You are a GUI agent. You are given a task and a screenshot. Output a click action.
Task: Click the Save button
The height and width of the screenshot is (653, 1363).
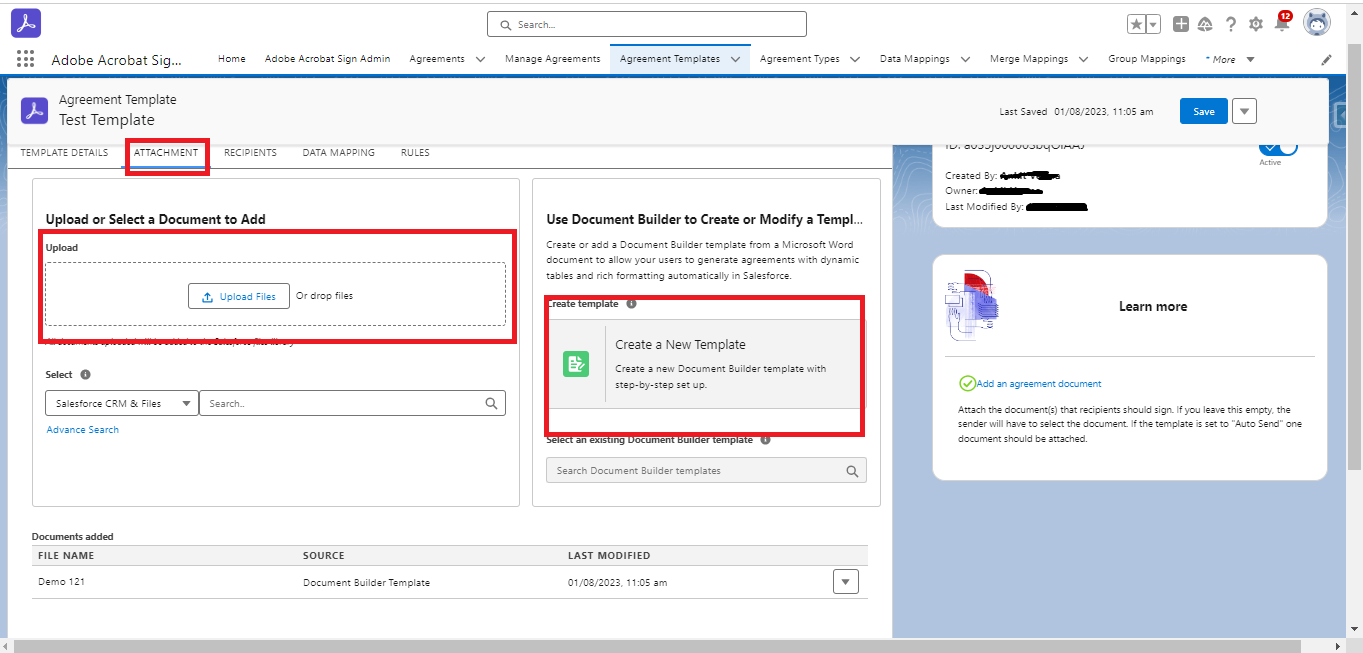click(x=1204, y=111)
